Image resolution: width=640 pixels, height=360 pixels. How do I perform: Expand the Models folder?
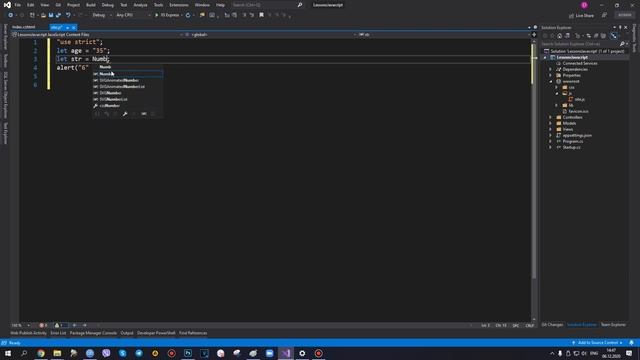pos(551,123)
